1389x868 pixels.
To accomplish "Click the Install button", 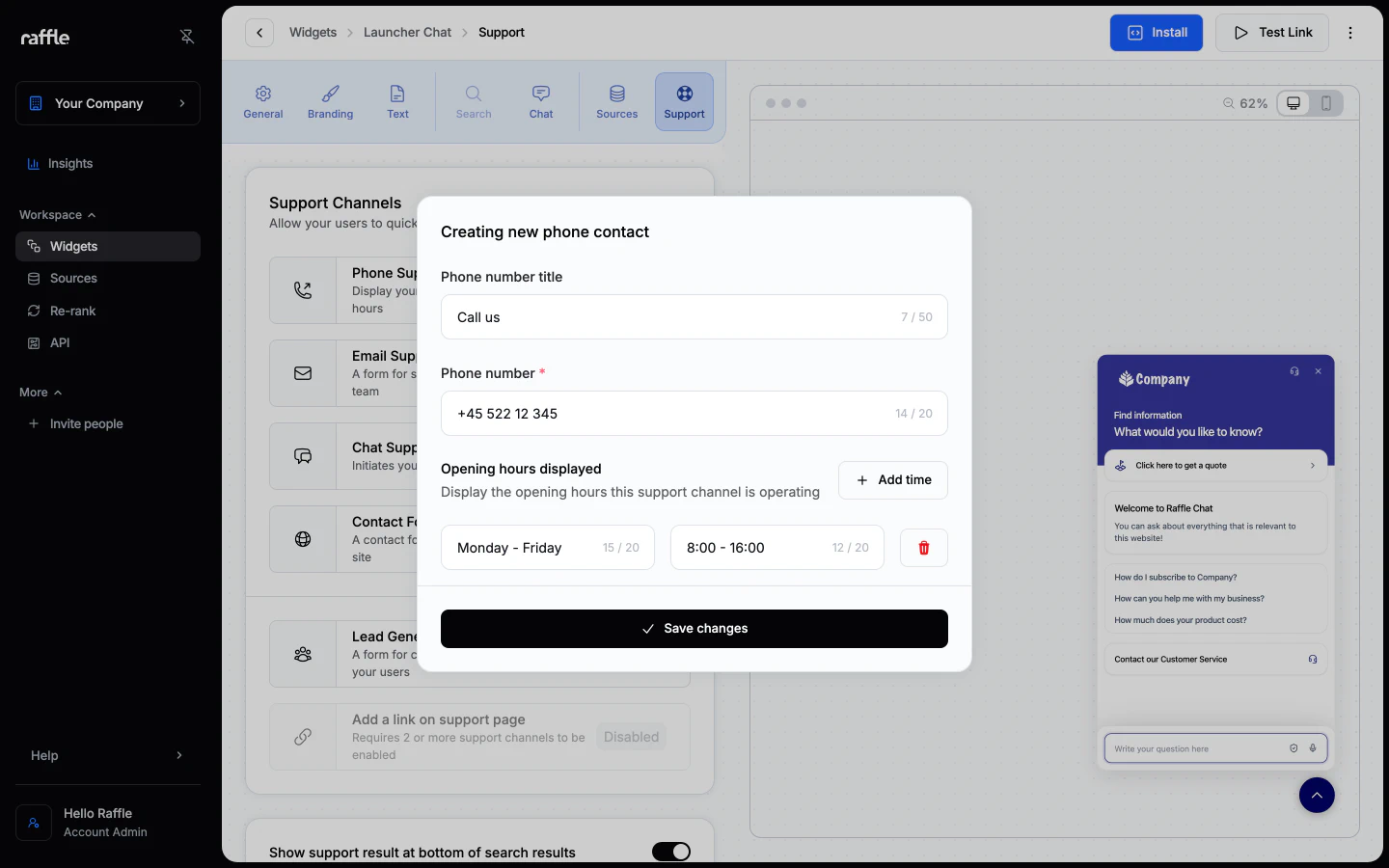I will (x=1157, y=33).
